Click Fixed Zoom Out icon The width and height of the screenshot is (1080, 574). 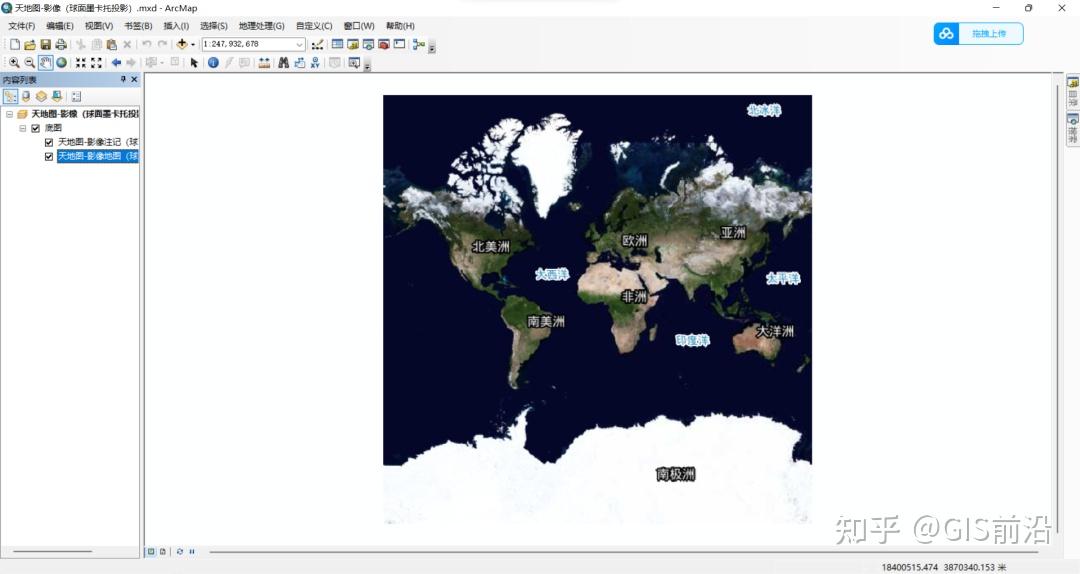(96, 63)
